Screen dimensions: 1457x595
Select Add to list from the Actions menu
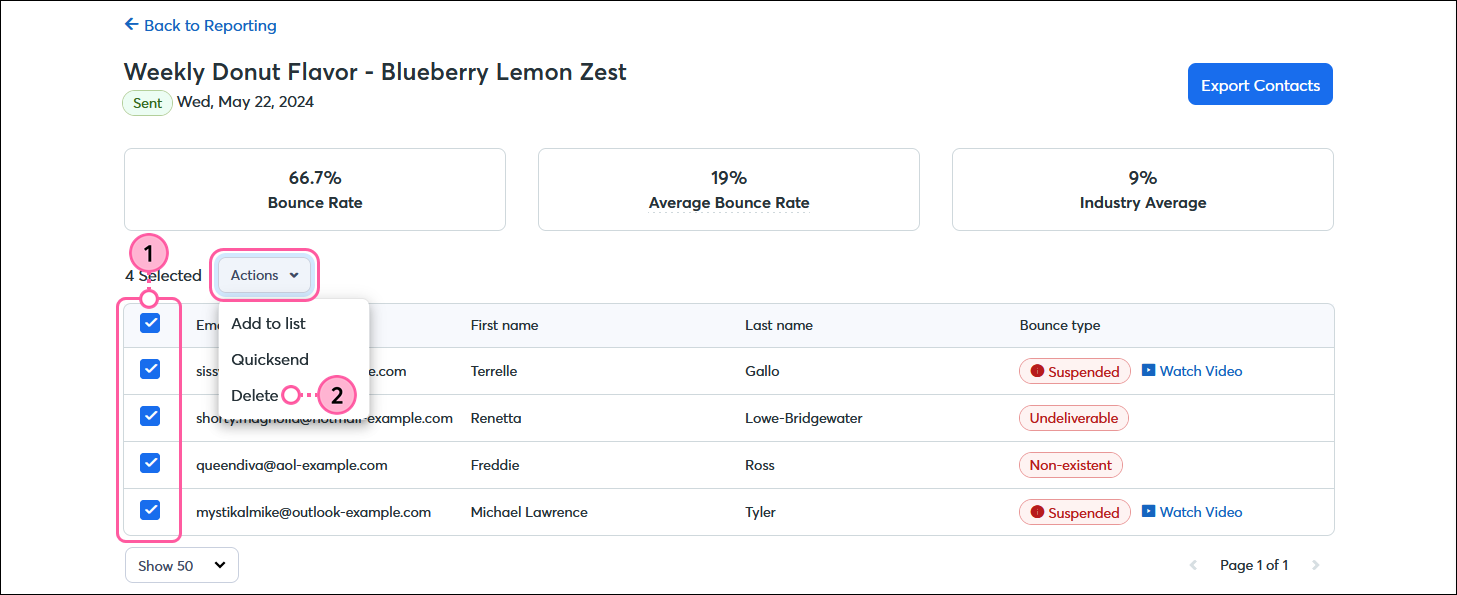tap(269, 323)
